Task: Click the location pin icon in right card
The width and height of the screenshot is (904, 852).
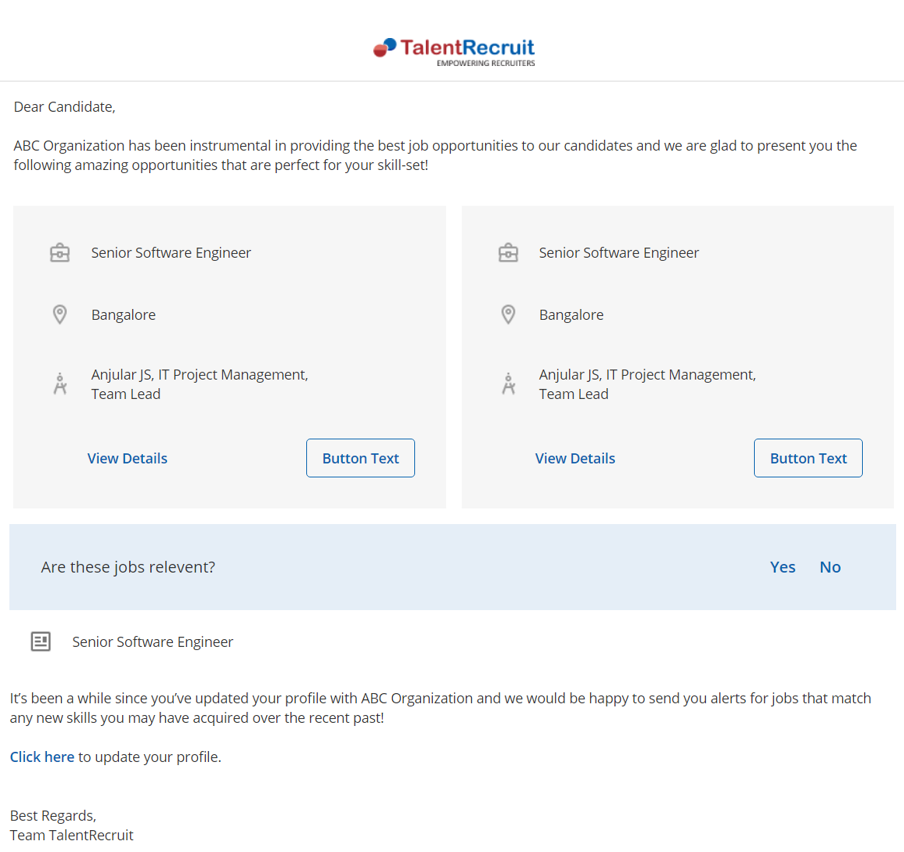Action: 508,315
